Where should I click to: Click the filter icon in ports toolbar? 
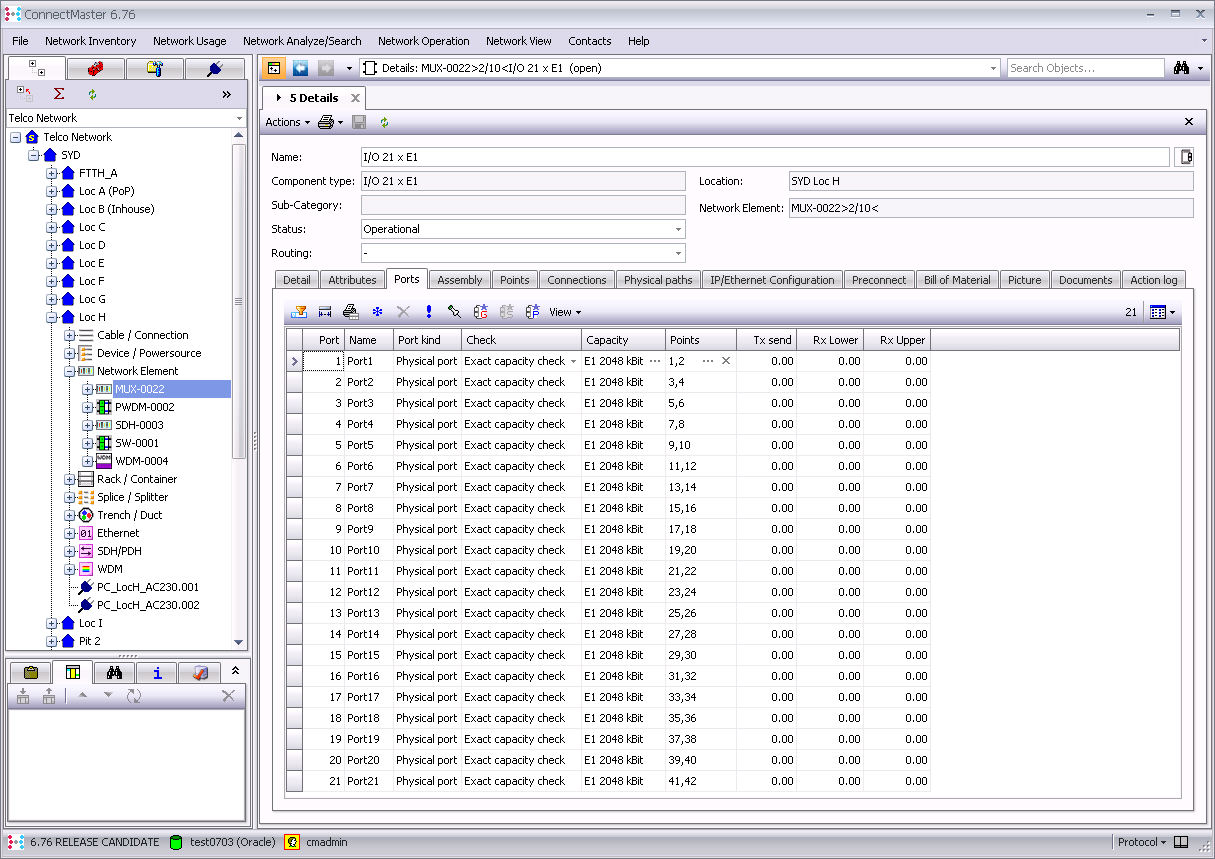point(299,312)
